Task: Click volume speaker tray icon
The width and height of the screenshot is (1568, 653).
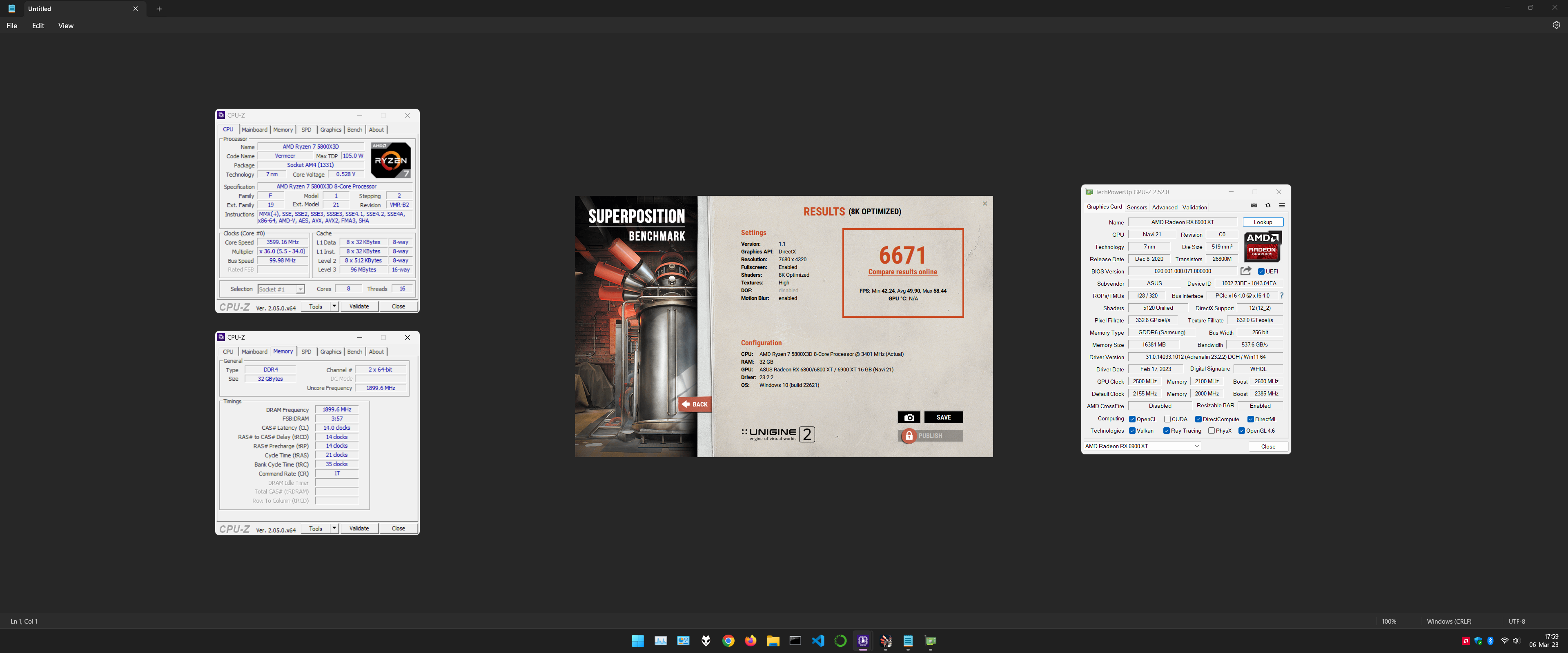Action: tap(1516, 640)
